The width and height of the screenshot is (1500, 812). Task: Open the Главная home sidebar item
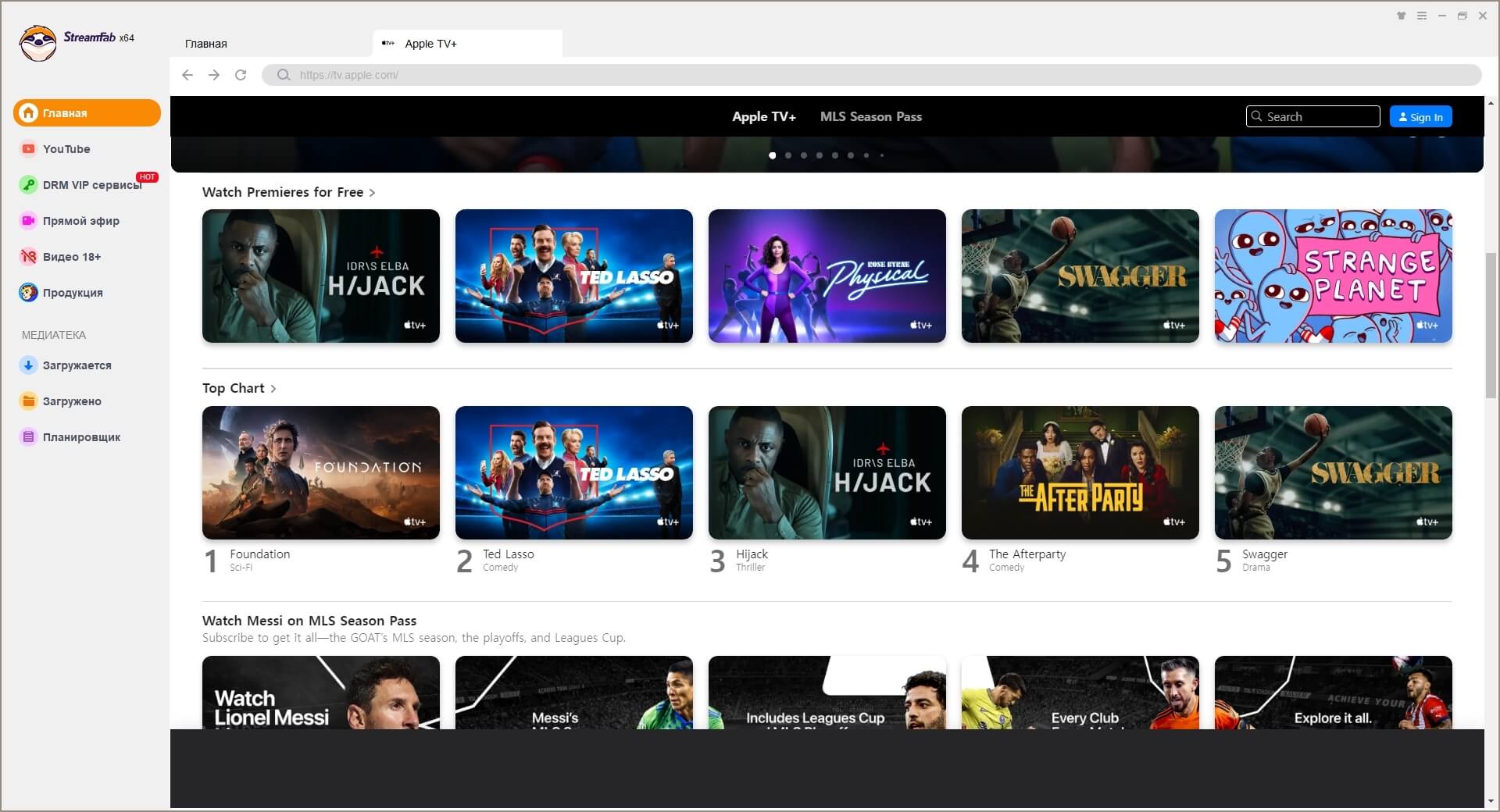(87, 113)
